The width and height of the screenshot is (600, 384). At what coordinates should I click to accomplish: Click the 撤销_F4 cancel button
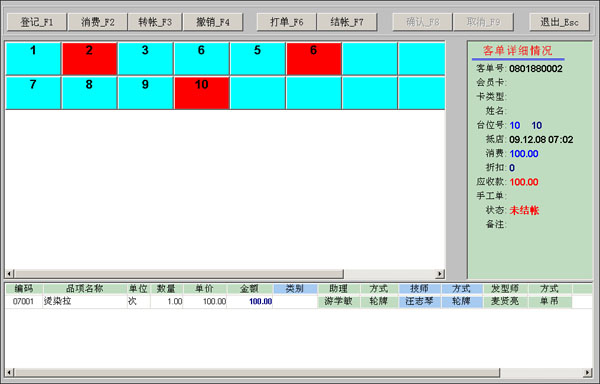(213, 22)
